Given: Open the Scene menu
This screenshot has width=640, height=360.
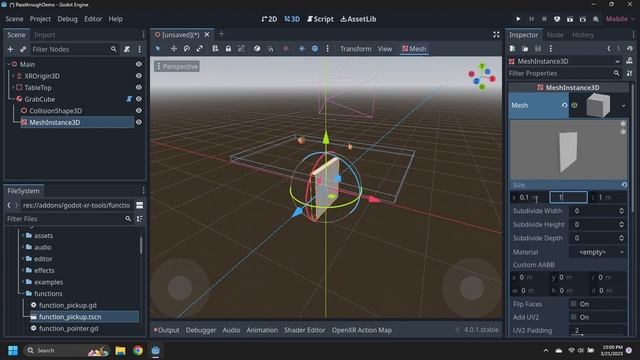Looking at the screenshot, I should (x=14, y=19).
